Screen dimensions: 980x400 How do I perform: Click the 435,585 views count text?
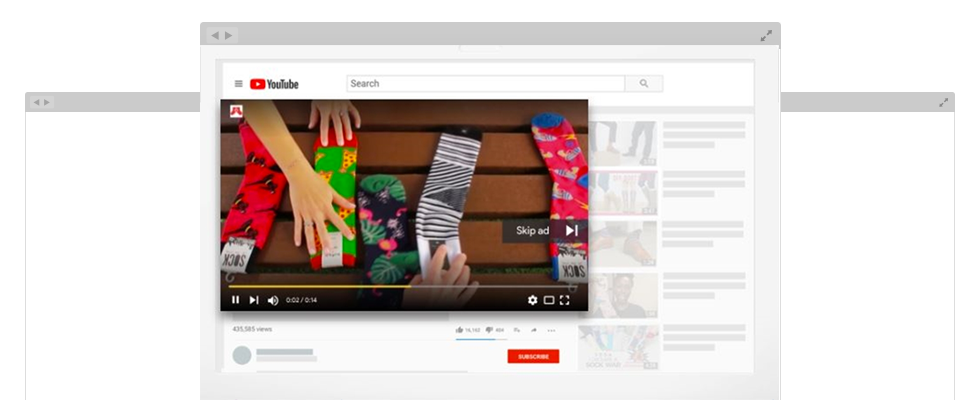coord(252,329)
